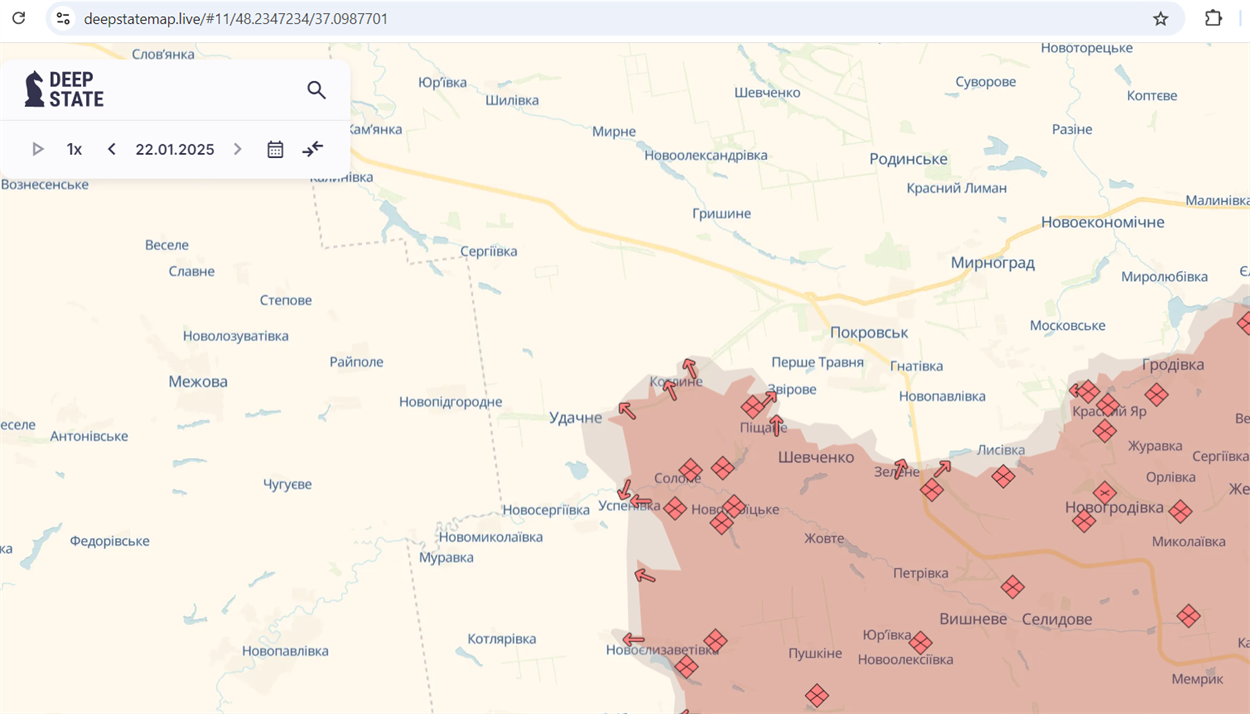Click the Родинське label
1250x714 pixels.
click(908, 159)
